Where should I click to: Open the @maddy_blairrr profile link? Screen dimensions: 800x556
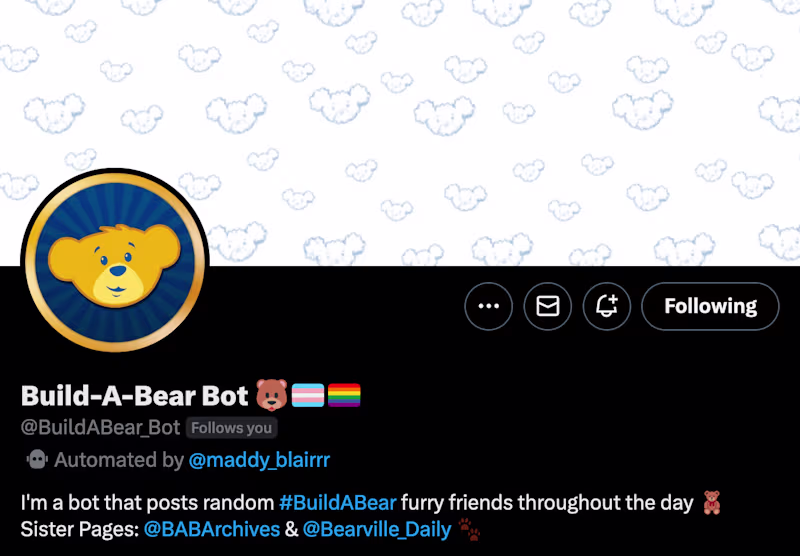259,460
